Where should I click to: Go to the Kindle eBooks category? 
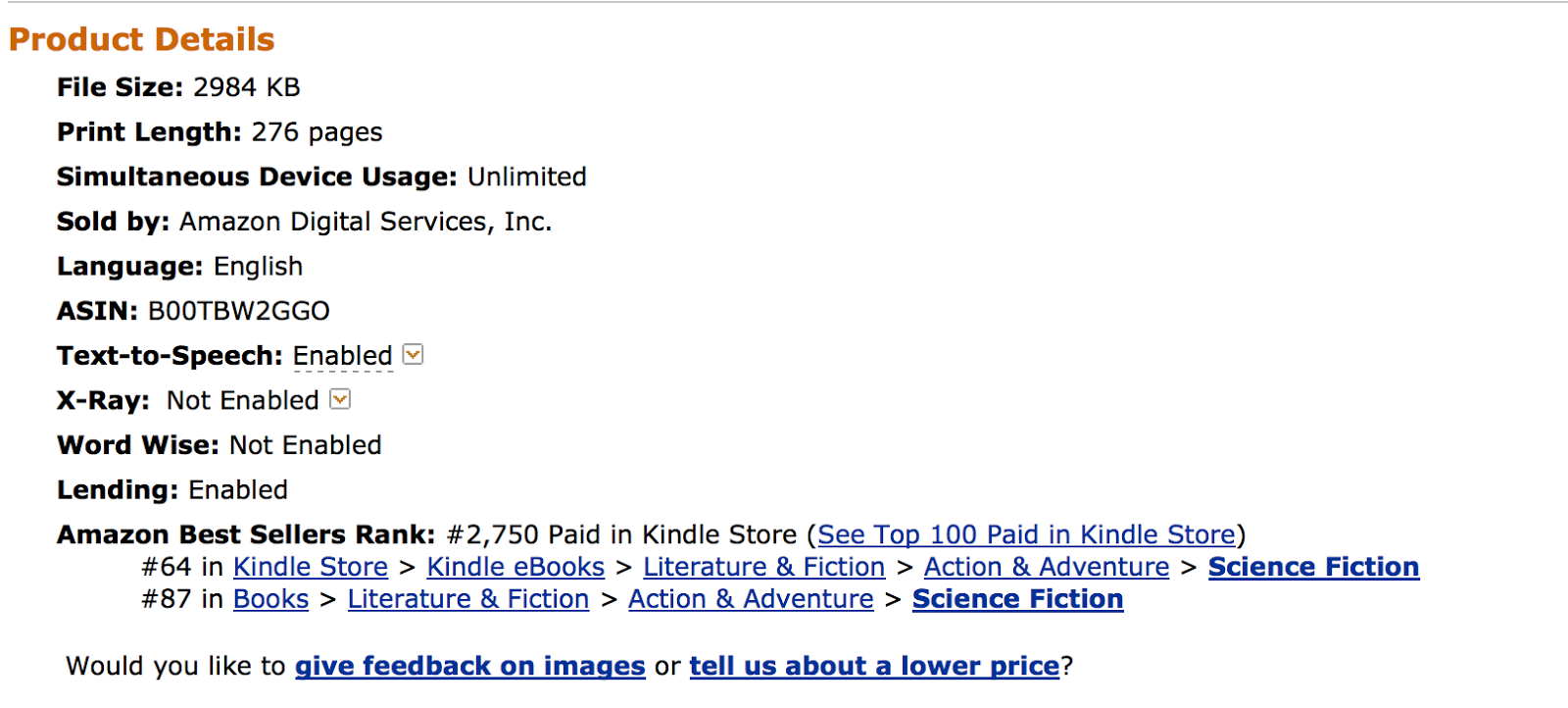click(515, 567)
